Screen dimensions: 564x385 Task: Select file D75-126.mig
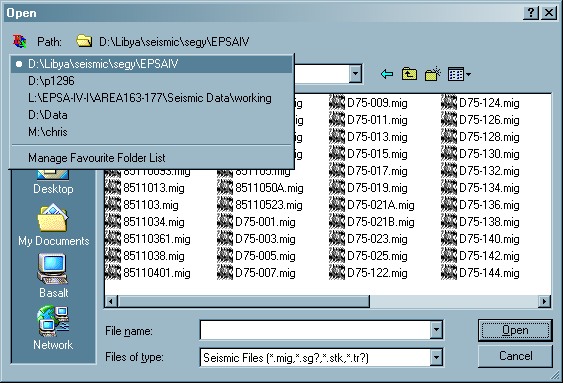(480, 120)
